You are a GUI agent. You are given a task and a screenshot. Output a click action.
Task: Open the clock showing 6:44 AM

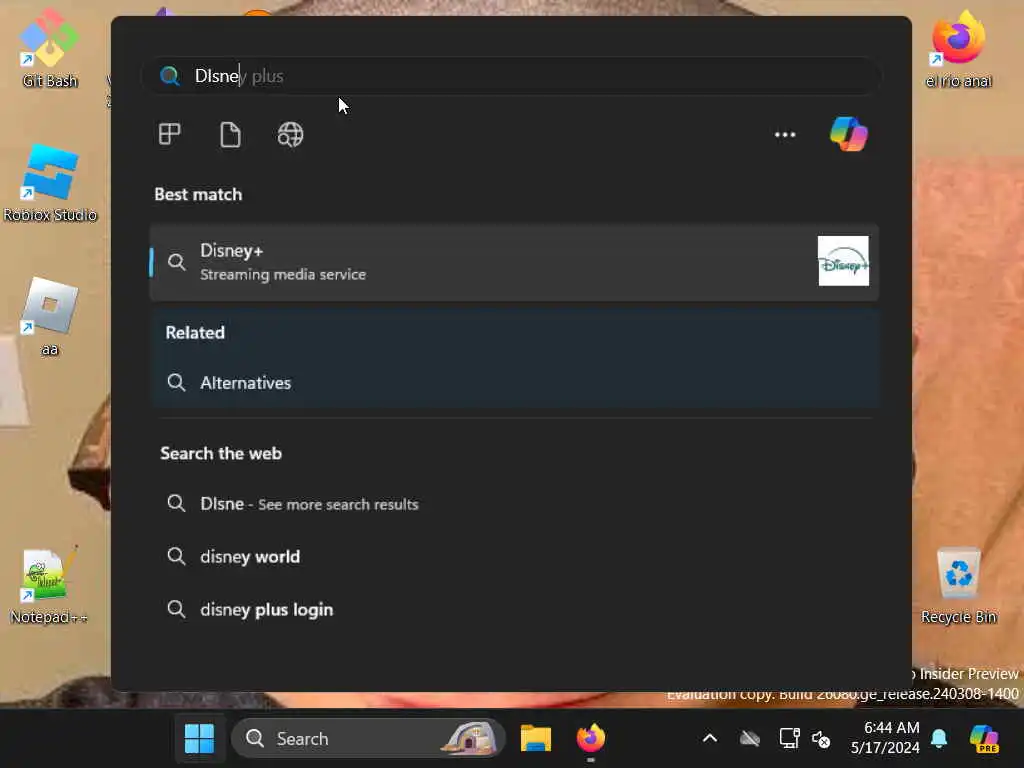tap(885, 738)
